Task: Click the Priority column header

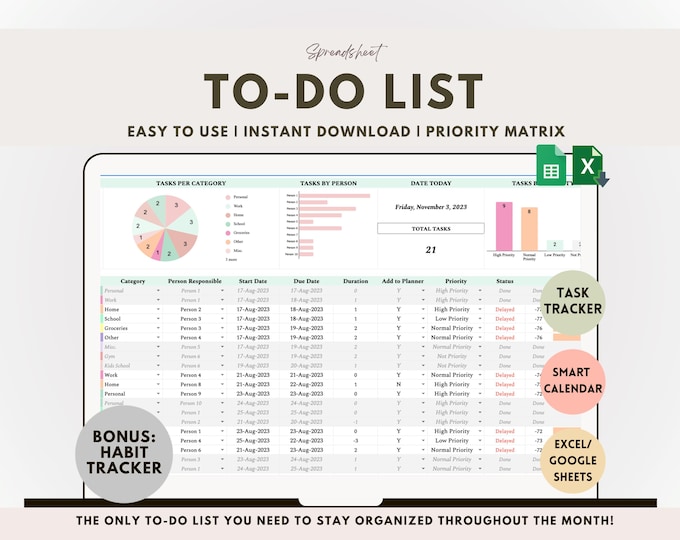Action: pyautogui.click(x=456, y=281)
